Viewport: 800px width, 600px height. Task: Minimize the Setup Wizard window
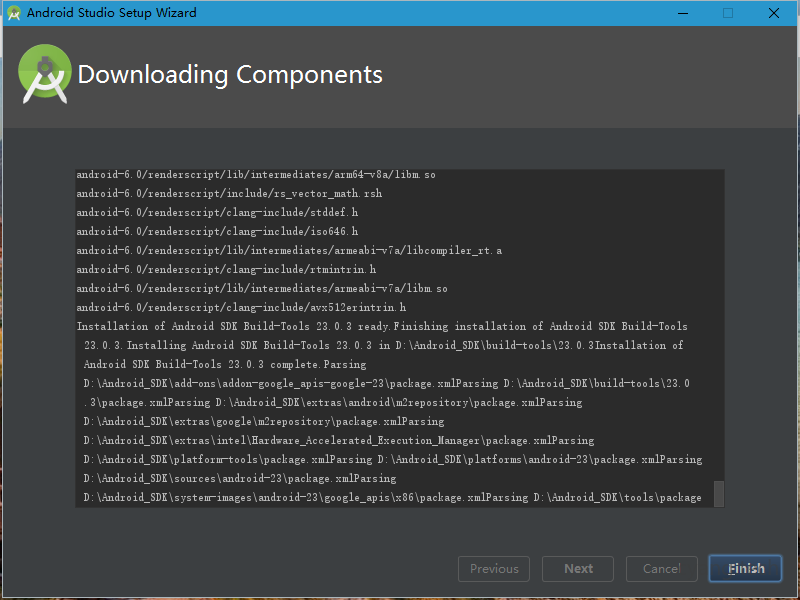pos(682,13)
